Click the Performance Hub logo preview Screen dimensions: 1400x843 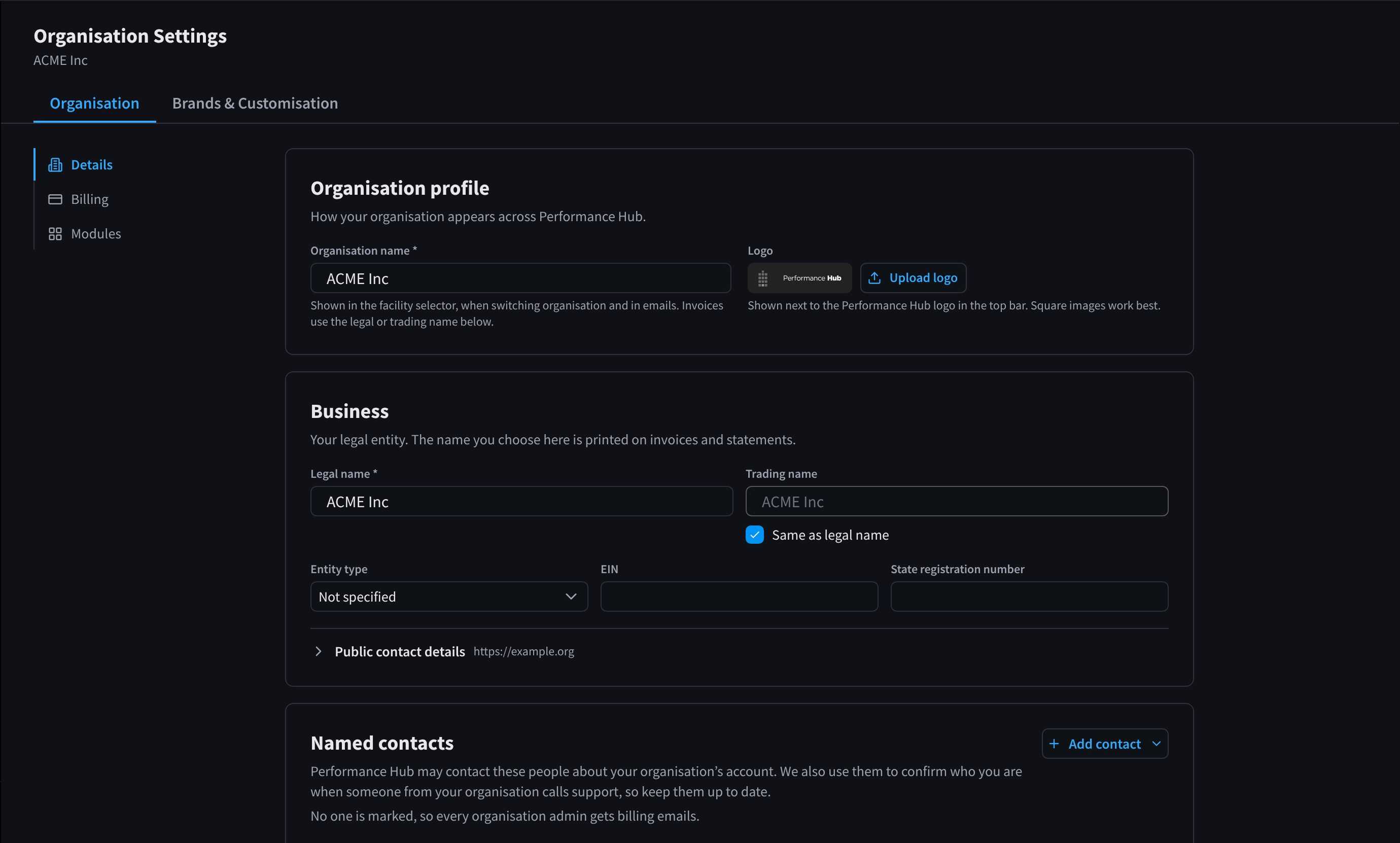point(799,278)
